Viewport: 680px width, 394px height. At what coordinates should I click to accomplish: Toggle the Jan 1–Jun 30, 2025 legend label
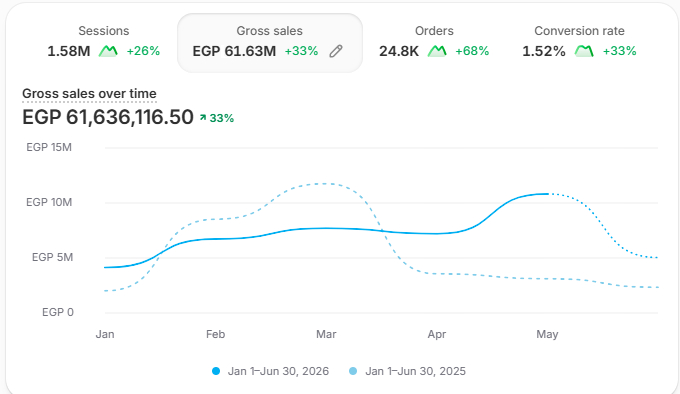415,371
